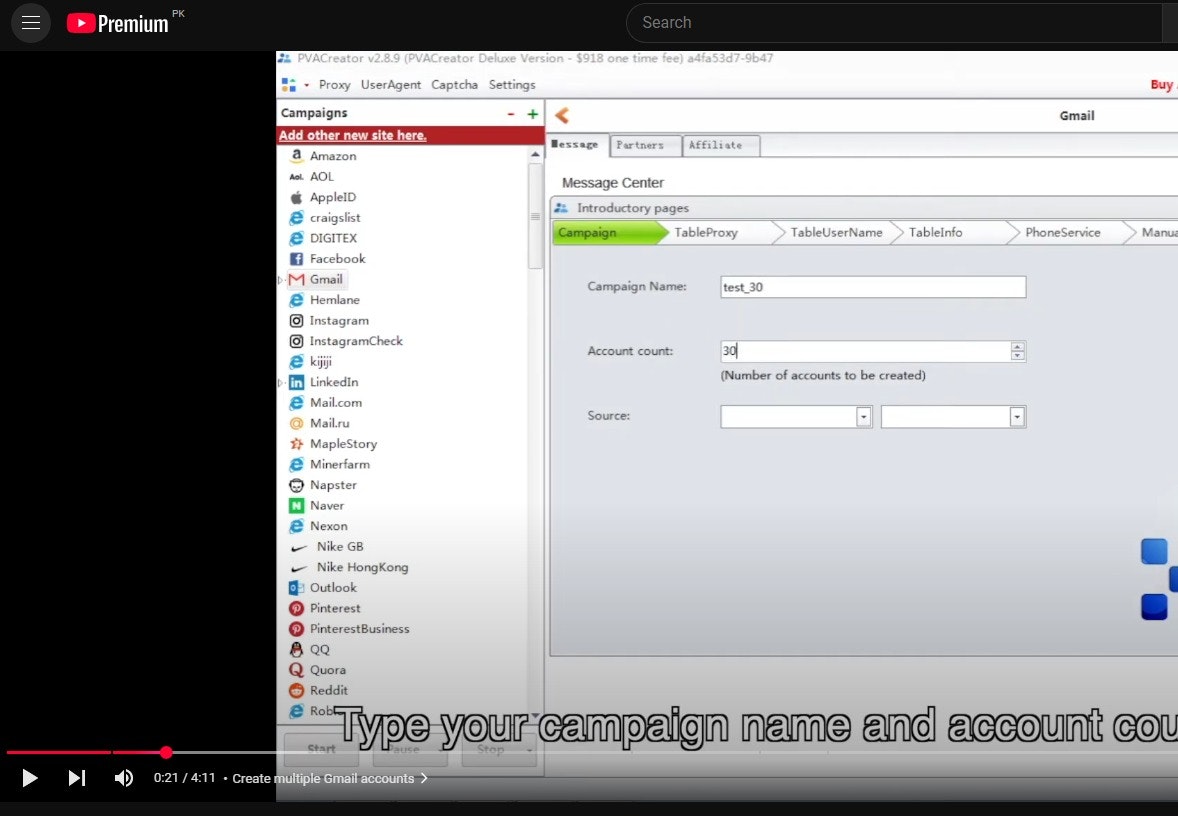The image size is (1178, 816).
Task: Open the UserAgent menu
Action: pos(391,85)
